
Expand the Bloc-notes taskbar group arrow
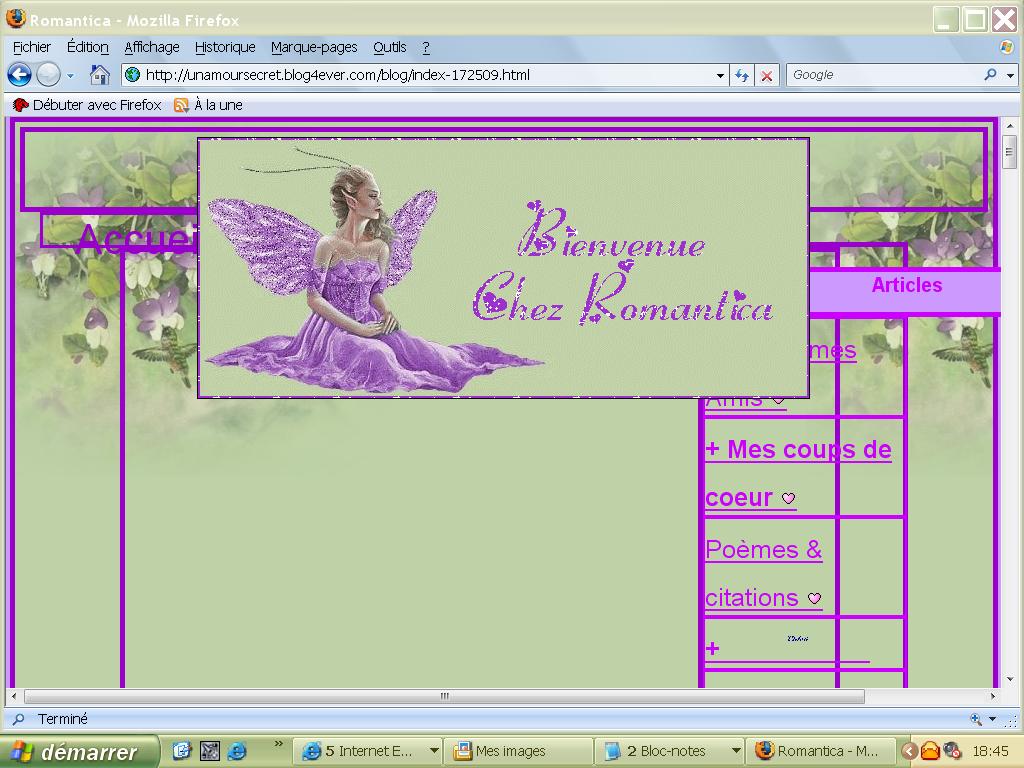point(735,751)
